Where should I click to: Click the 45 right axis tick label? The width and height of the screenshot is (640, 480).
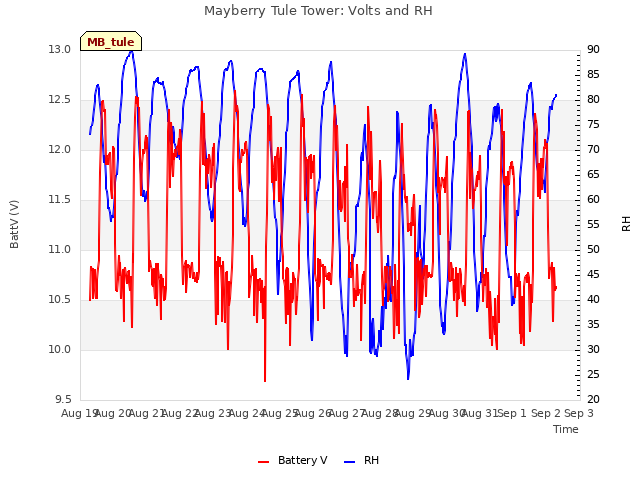click(593, 274)
